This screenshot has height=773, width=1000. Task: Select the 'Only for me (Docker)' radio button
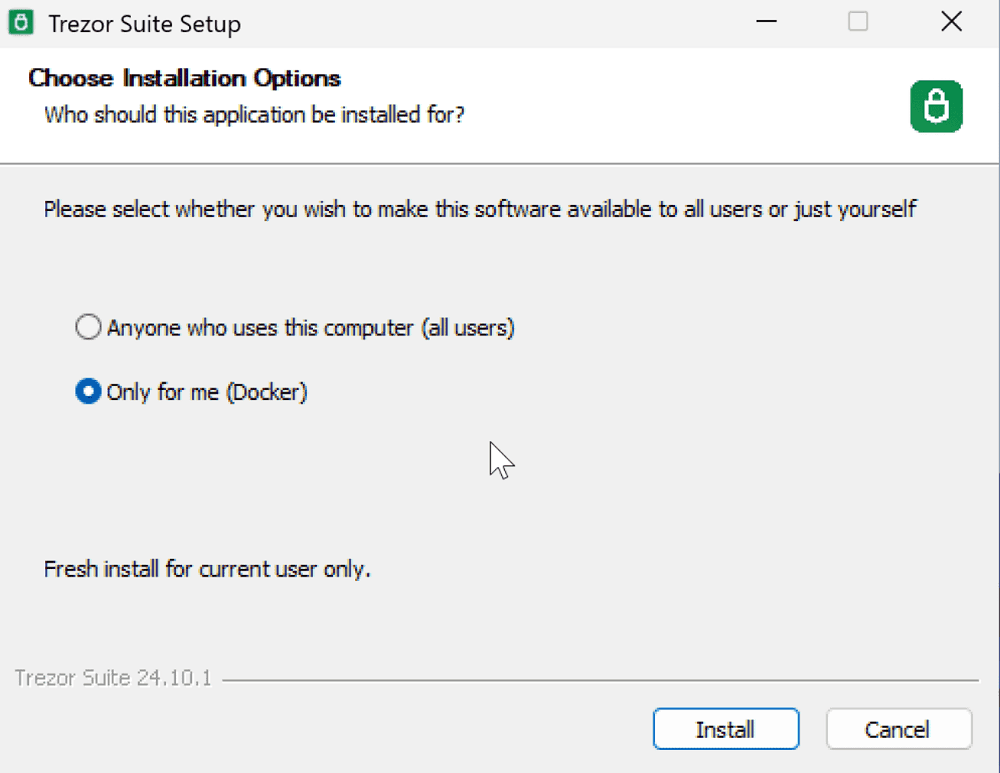(88, 391)
